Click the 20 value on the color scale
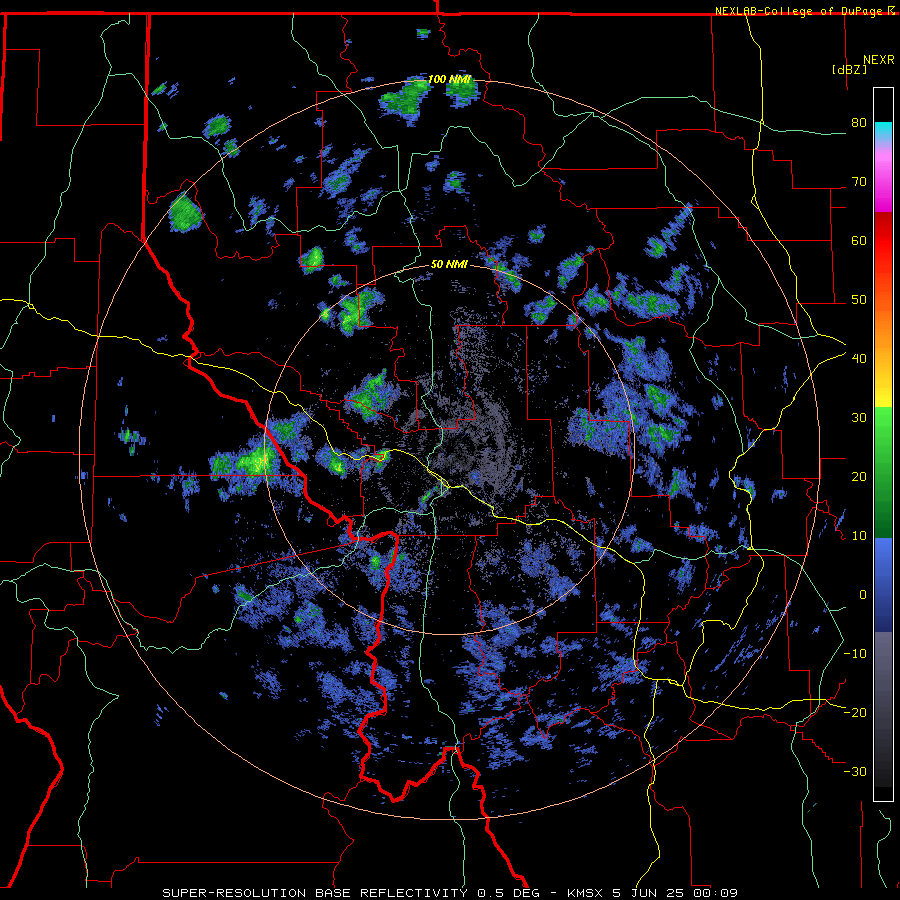The image size is (900, 900). pyautogui.click(x=859, y=477)
